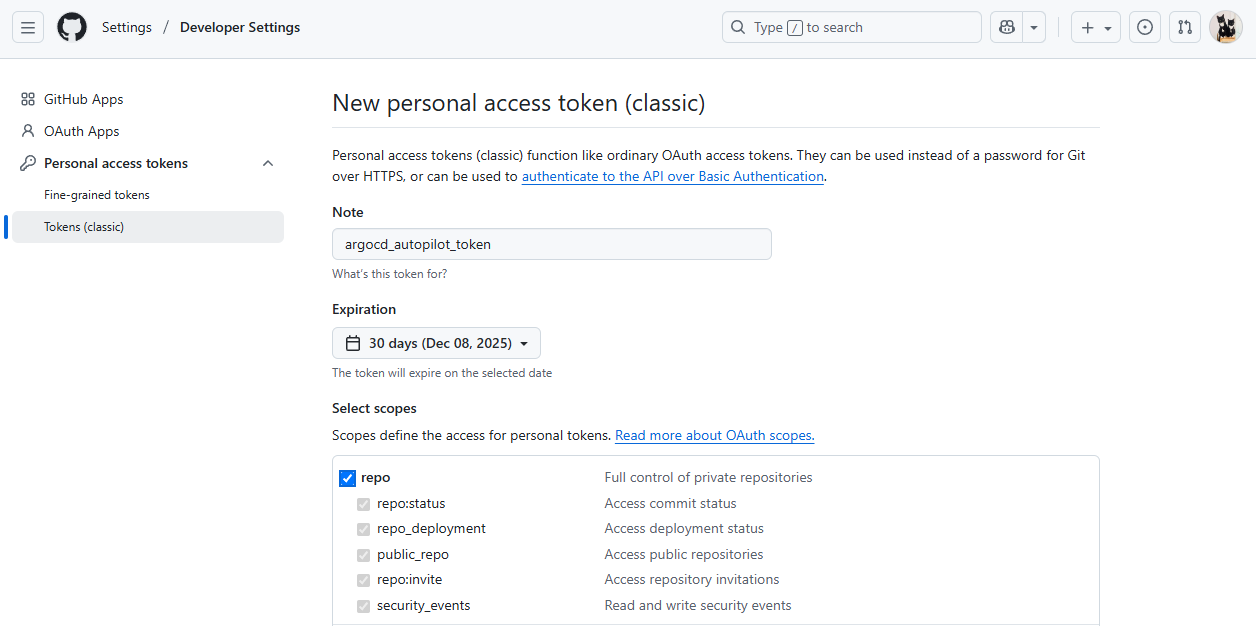Open the Expiration 30 days dropdown
Screen dimensions: 1256x626
(x=436, y=343)
